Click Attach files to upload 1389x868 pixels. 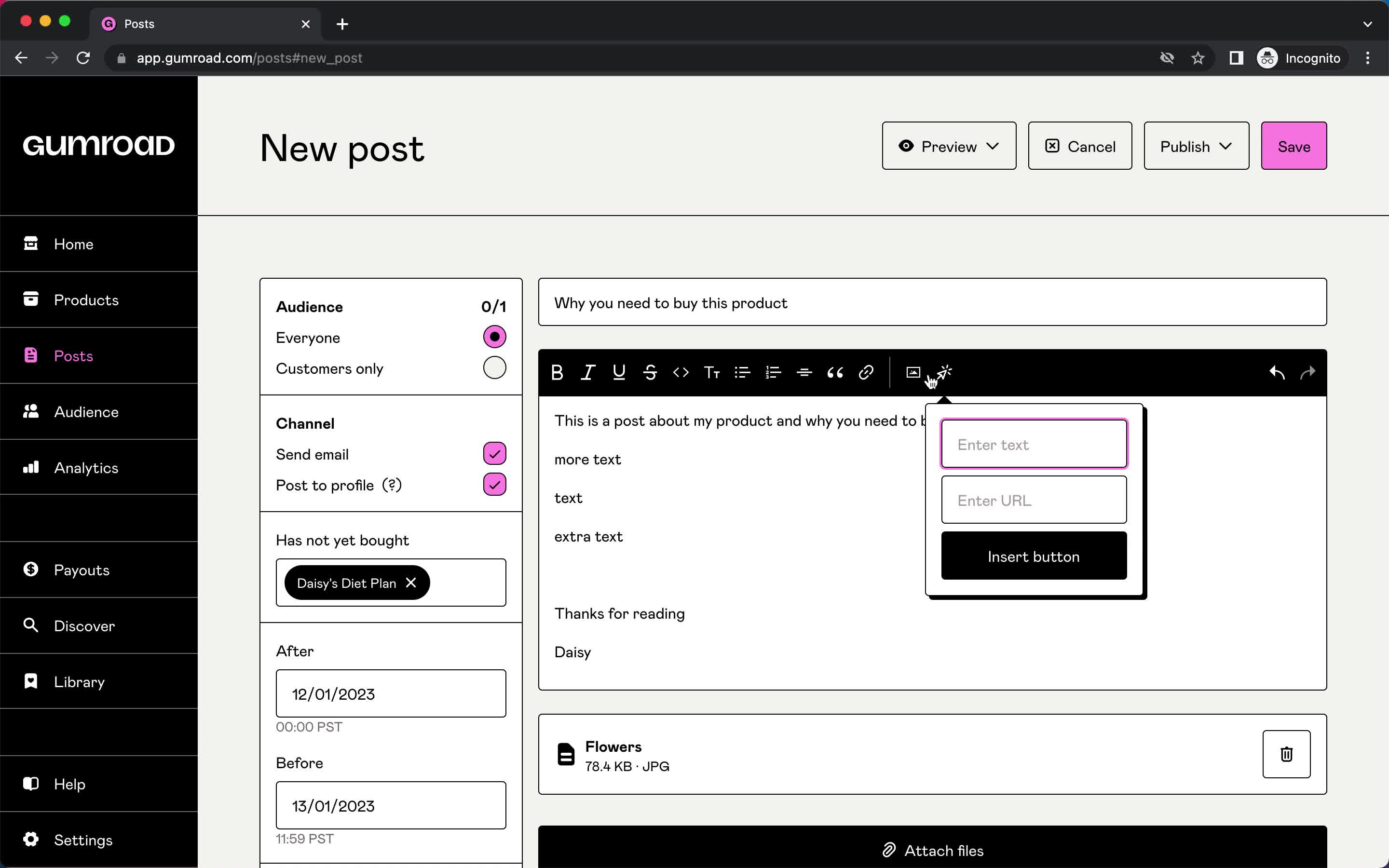(x=933, y=850)
